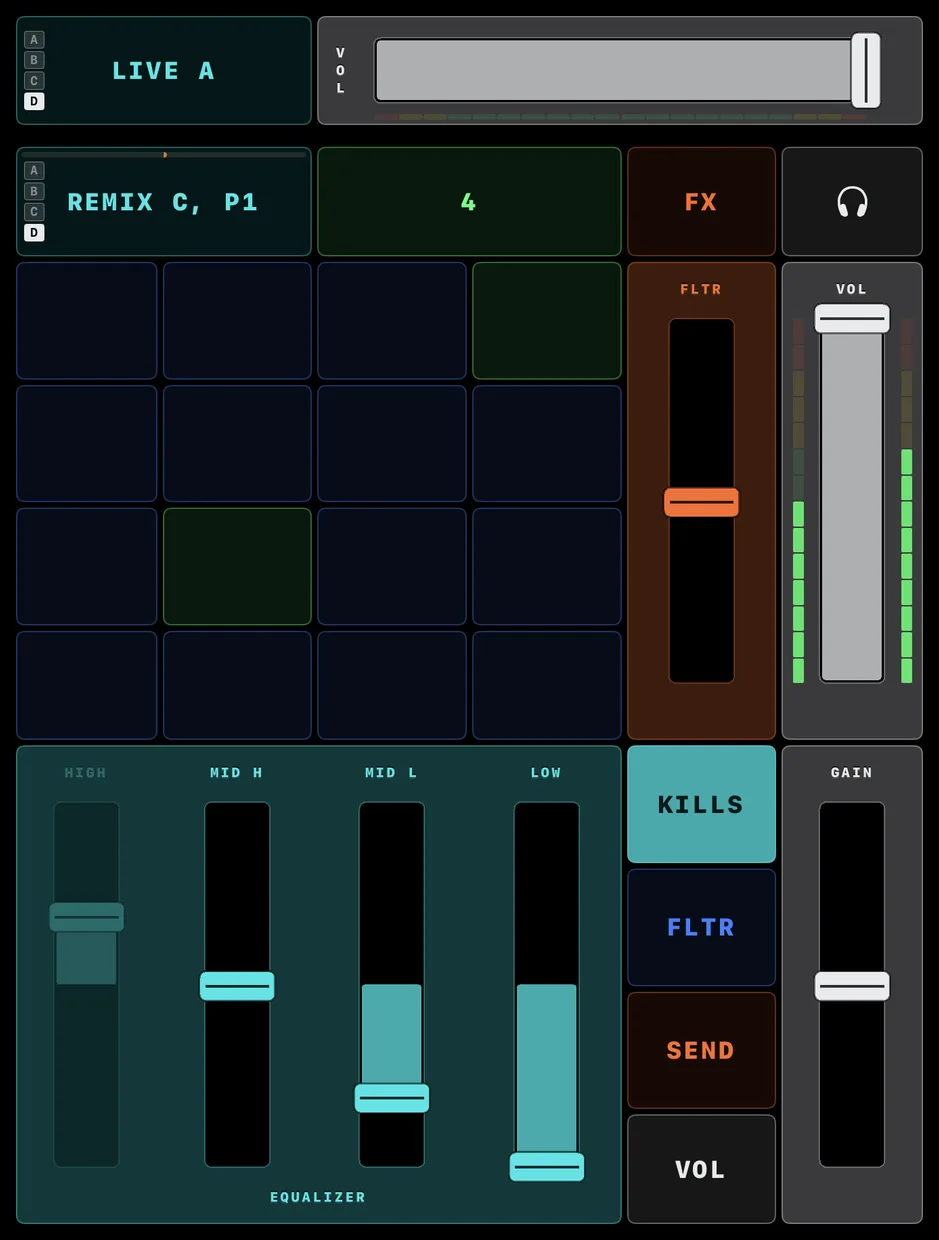Click the MID L equalizer fader handle

coord(392,1098)
